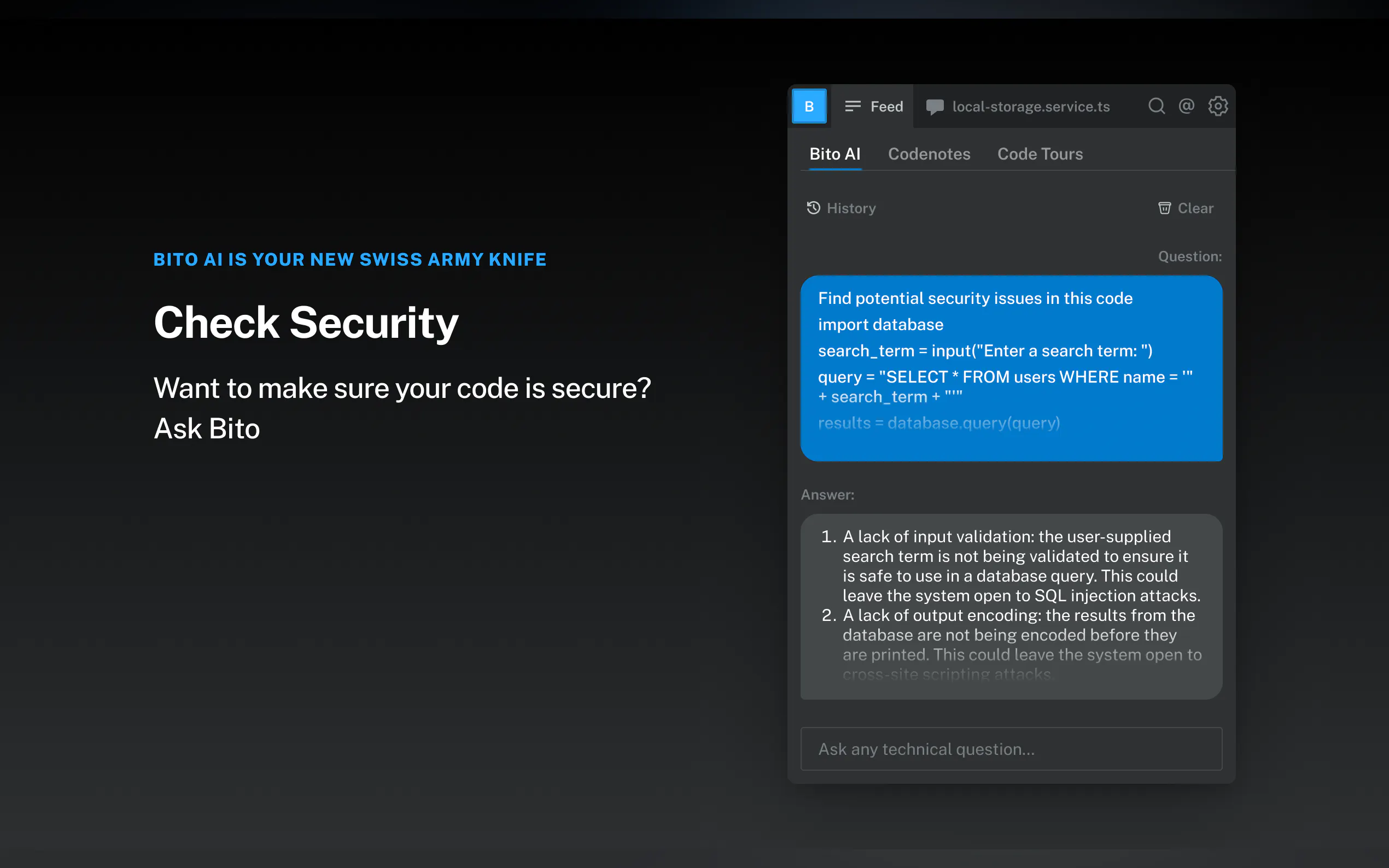This screenshot has height=868, width=1389.
Task: Select the Code Tours tab
Action: point(1040,154)
